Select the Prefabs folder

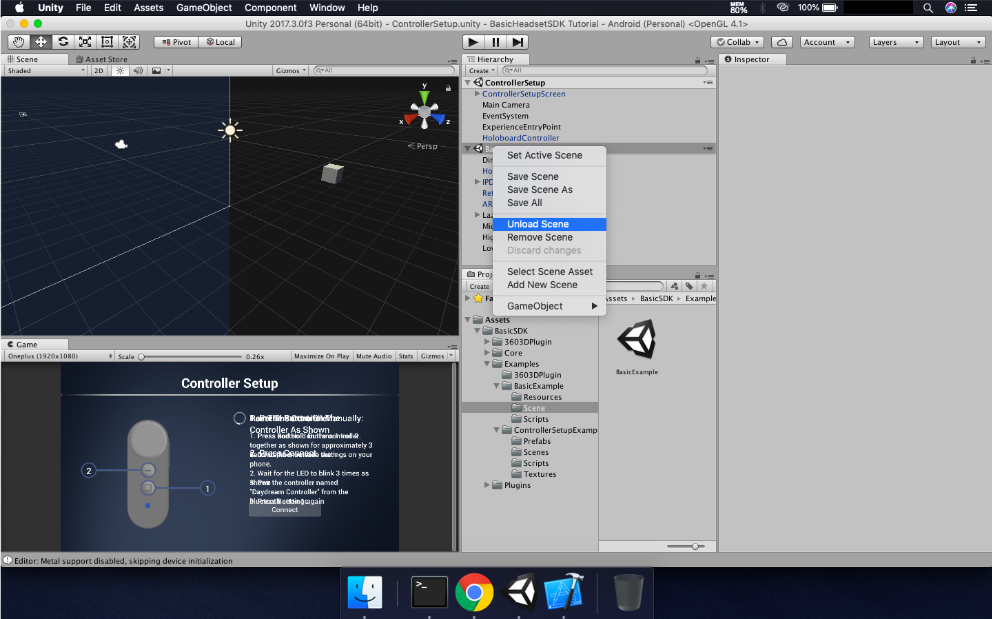536,441
